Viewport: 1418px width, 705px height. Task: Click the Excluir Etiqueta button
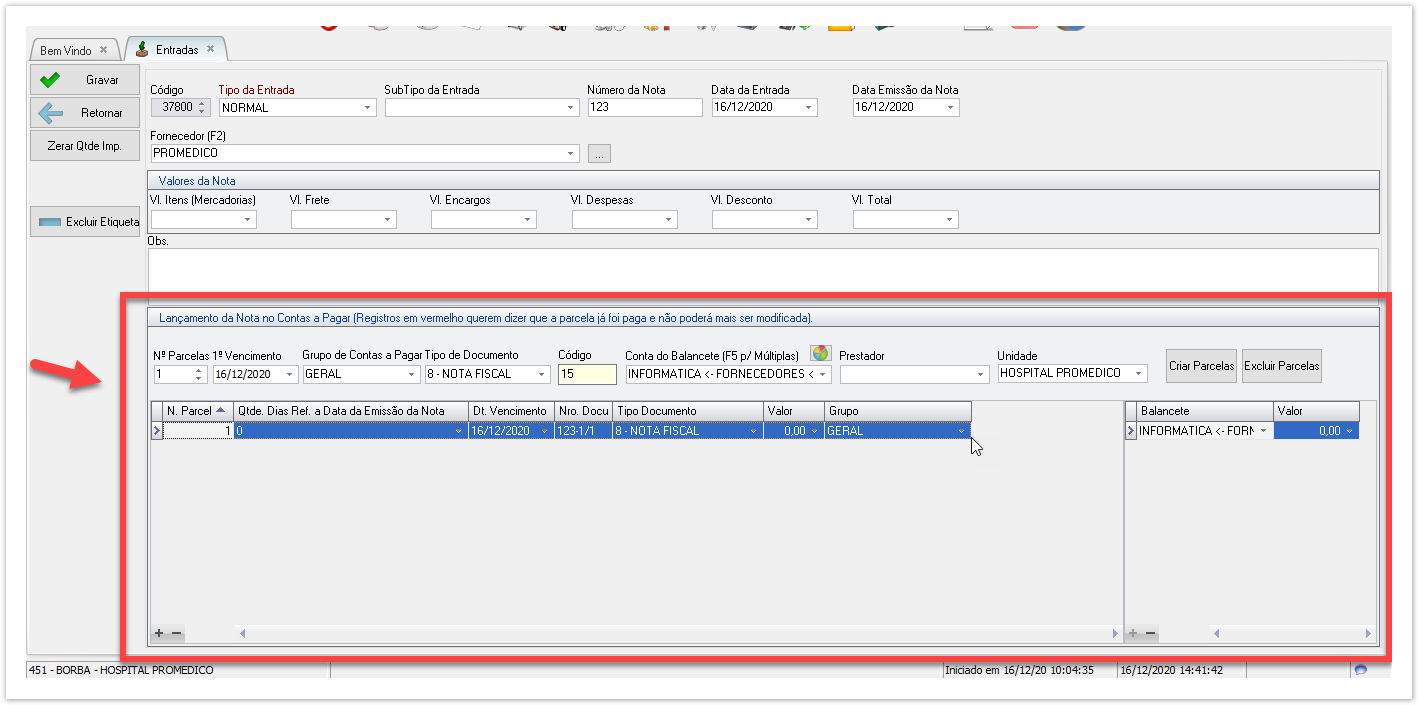84,222
